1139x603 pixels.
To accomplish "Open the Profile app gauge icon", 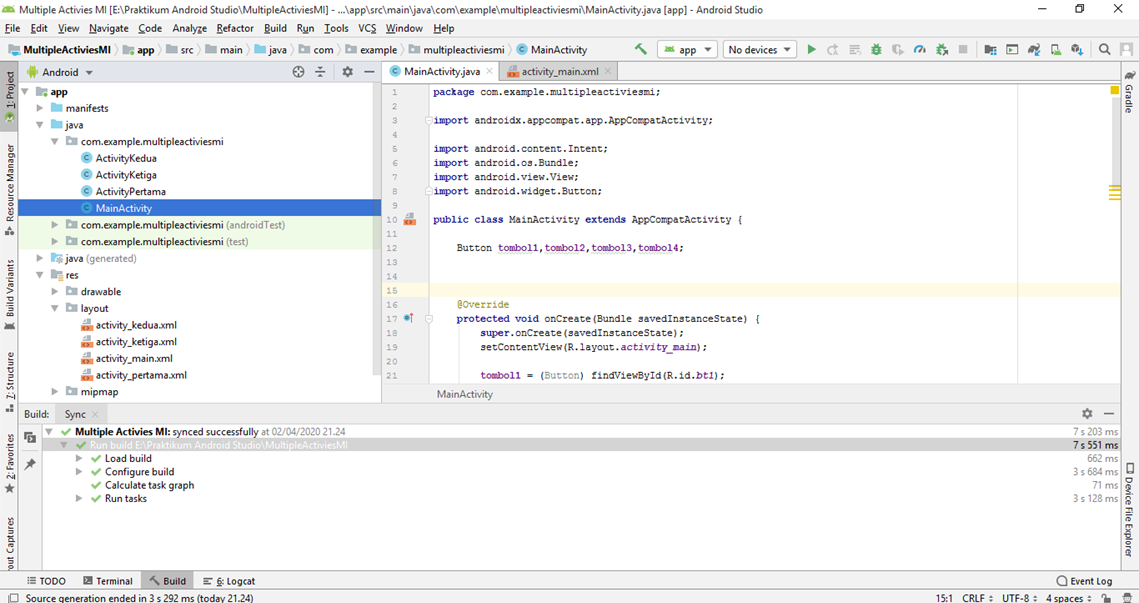I will pos(920,49).
